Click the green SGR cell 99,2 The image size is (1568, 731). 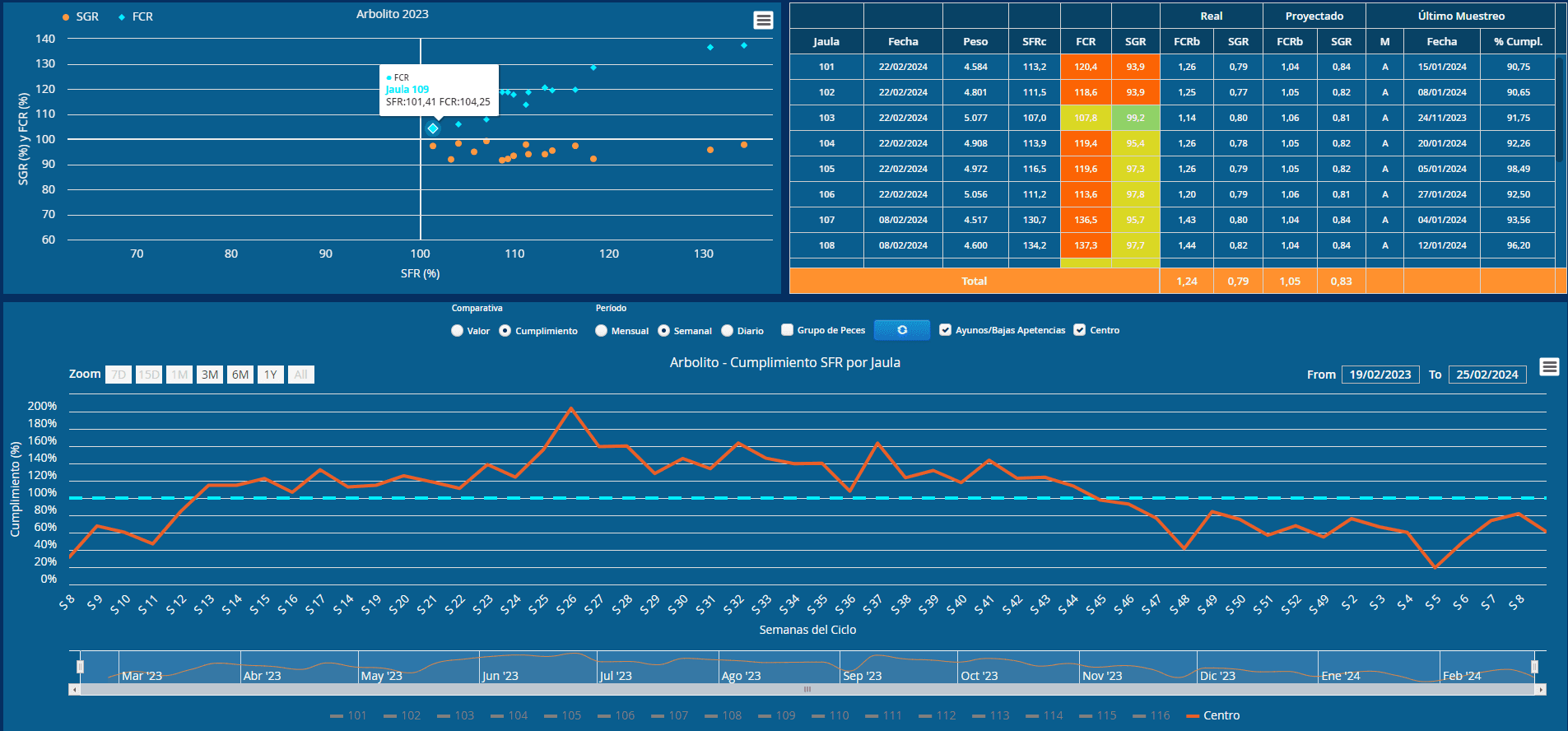(1136, 118)
